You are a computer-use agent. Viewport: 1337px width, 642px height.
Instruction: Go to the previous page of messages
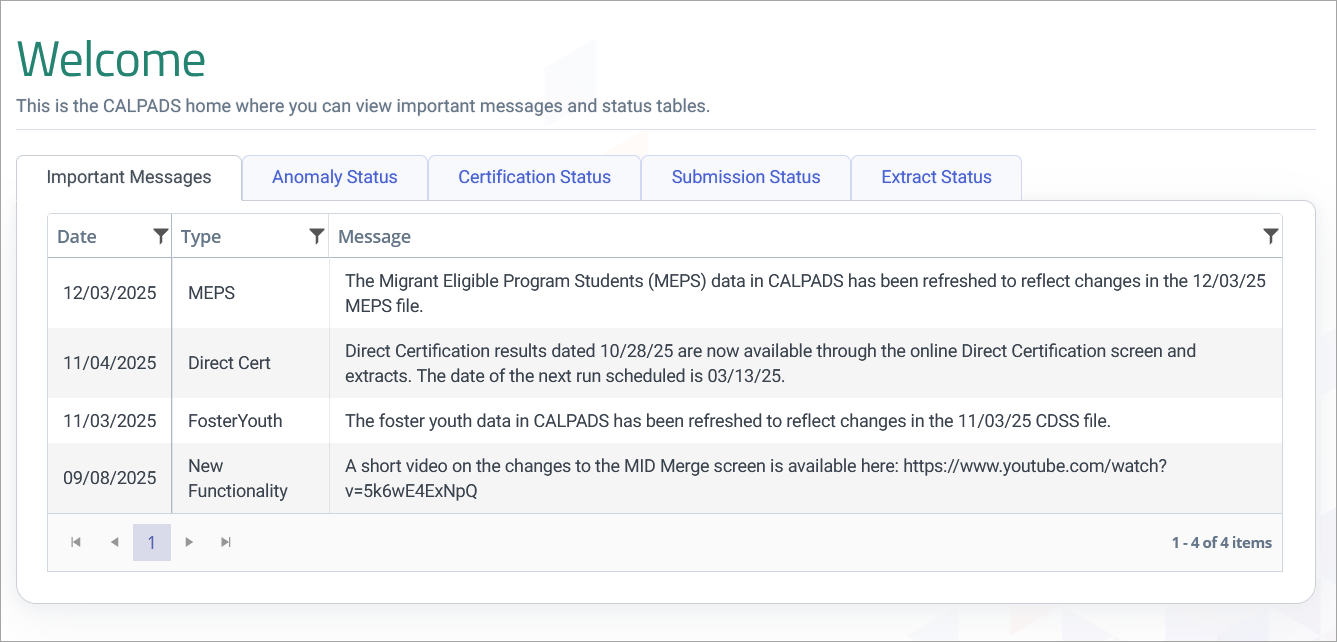pos(113,541)
